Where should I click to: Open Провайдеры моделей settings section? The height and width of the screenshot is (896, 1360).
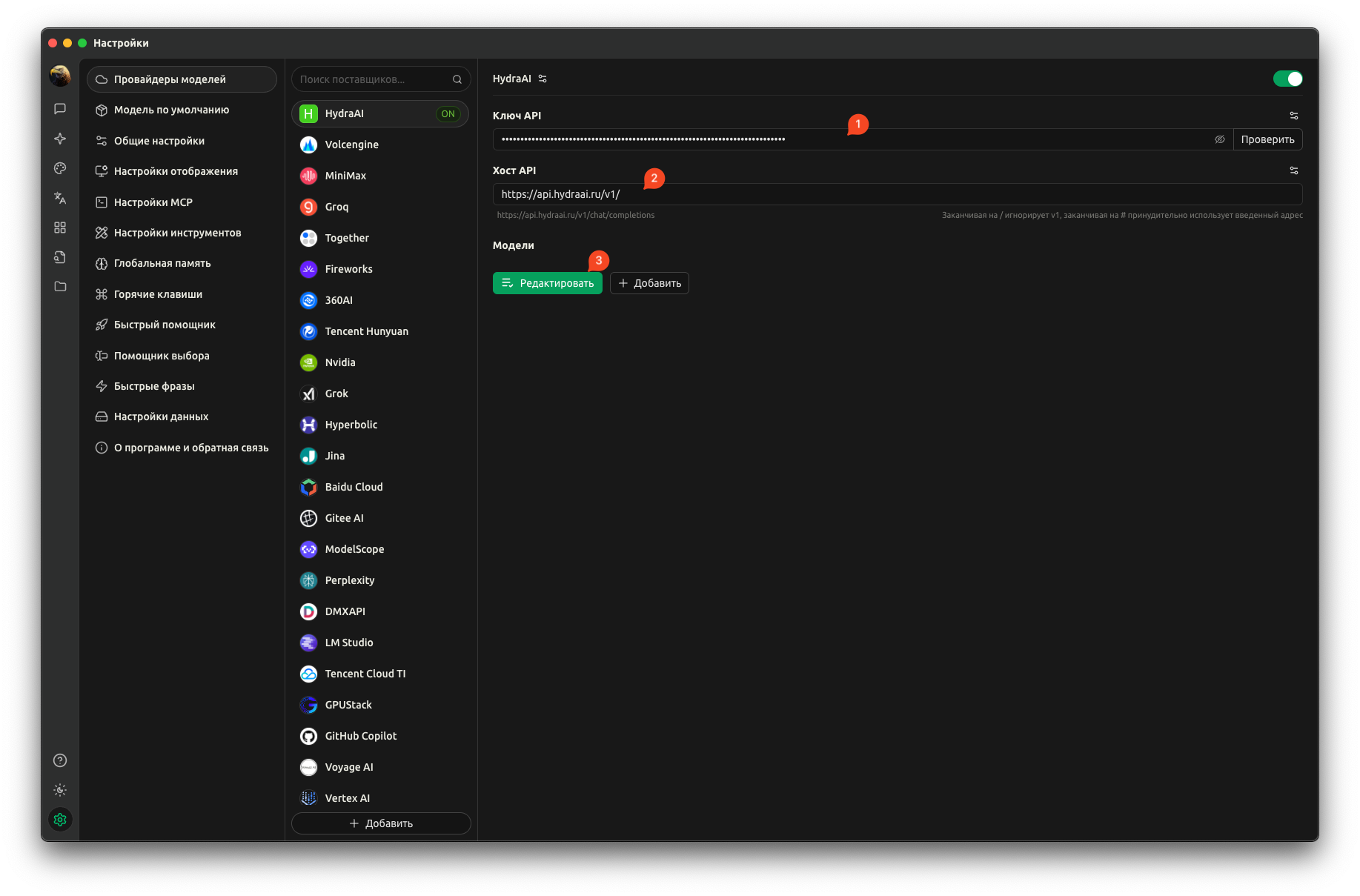click(x=182, y=79)
